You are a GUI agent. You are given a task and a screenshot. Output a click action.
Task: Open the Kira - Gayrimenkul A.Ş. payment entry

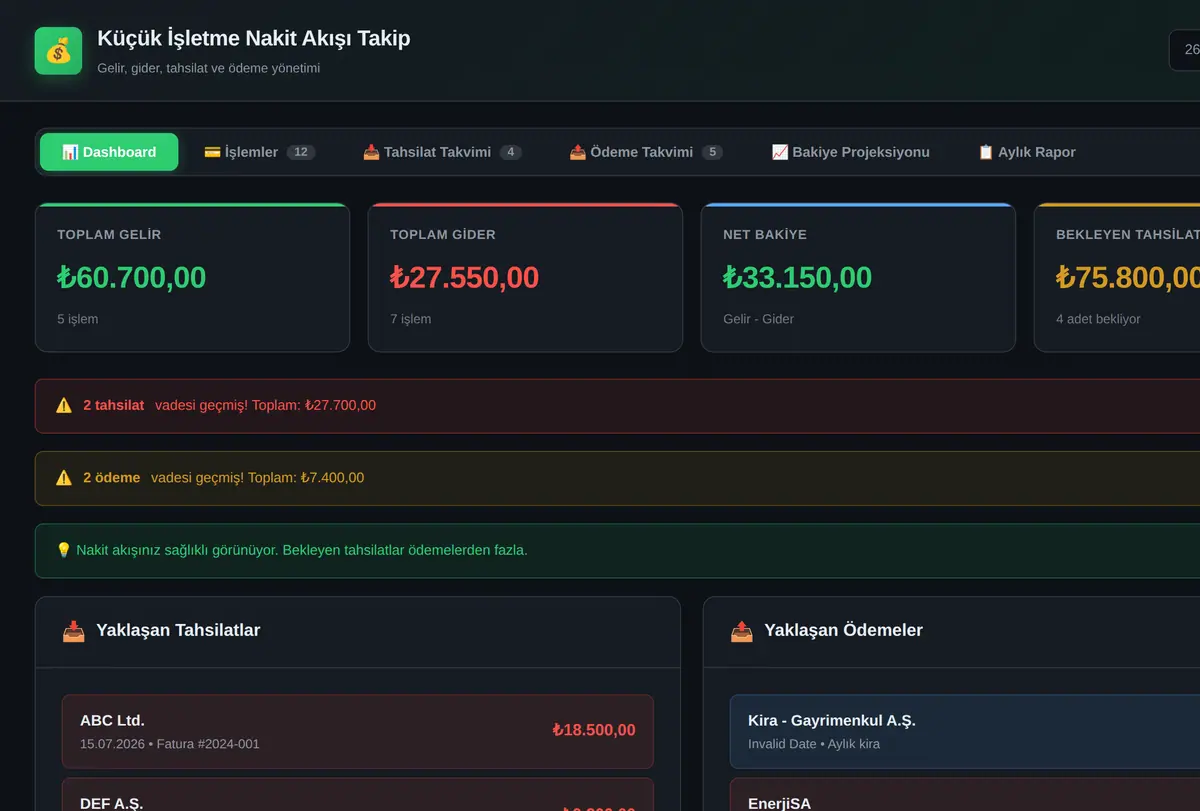pyautogui.click(x=964, y=732)
